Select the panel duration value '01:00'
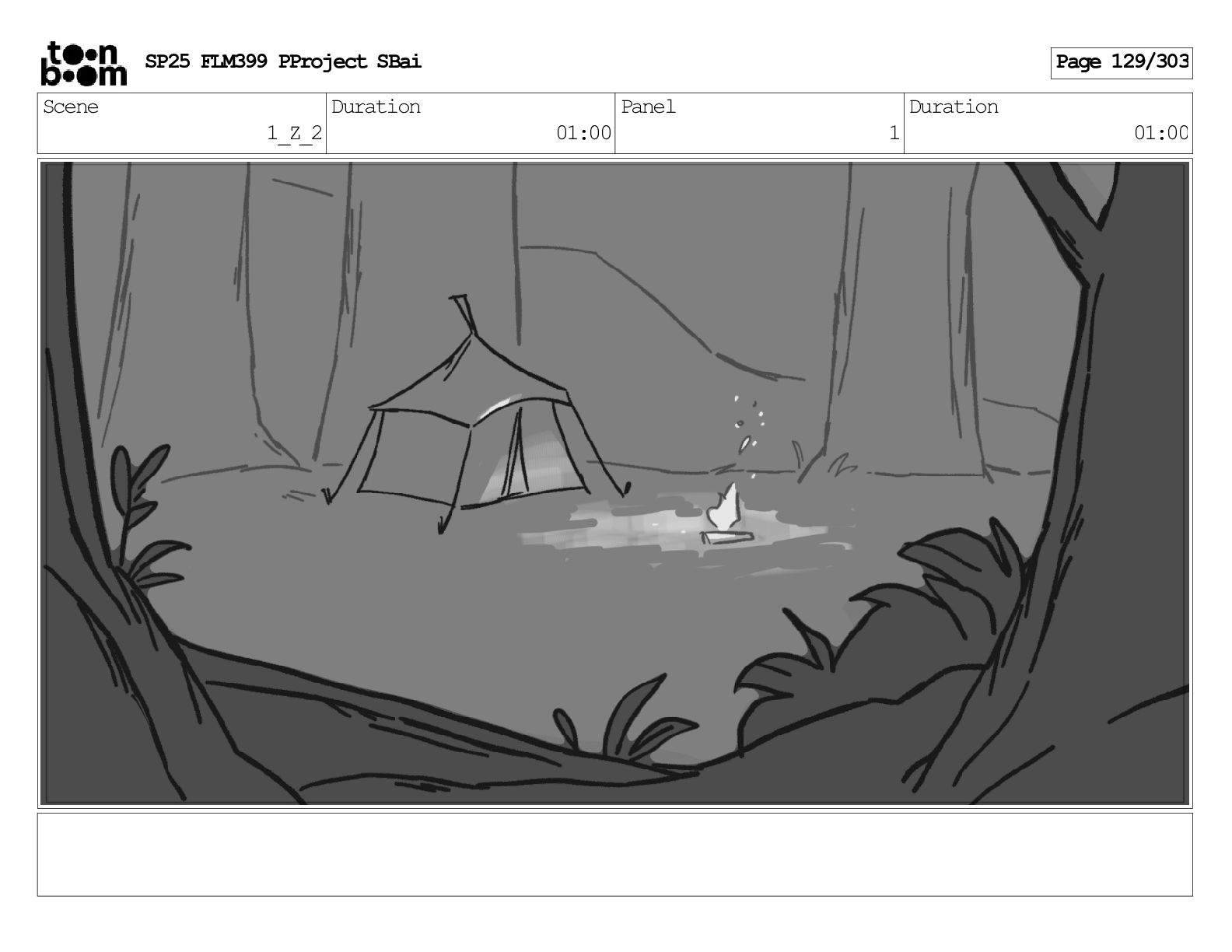Image resolution: width=1232 pixels, height=952 pixels. click(x=1161, y=133)
